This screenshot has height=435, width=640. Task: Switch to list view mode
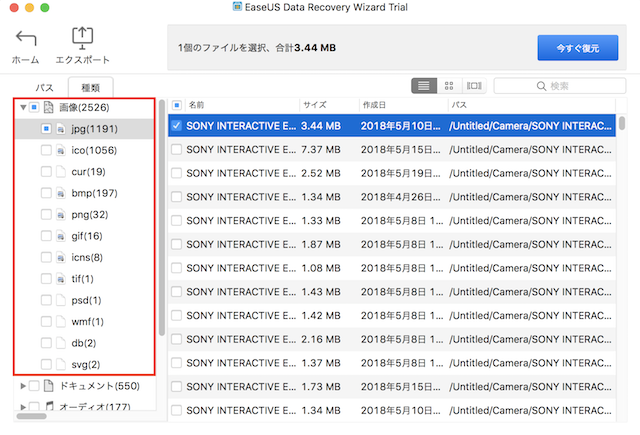424,86
